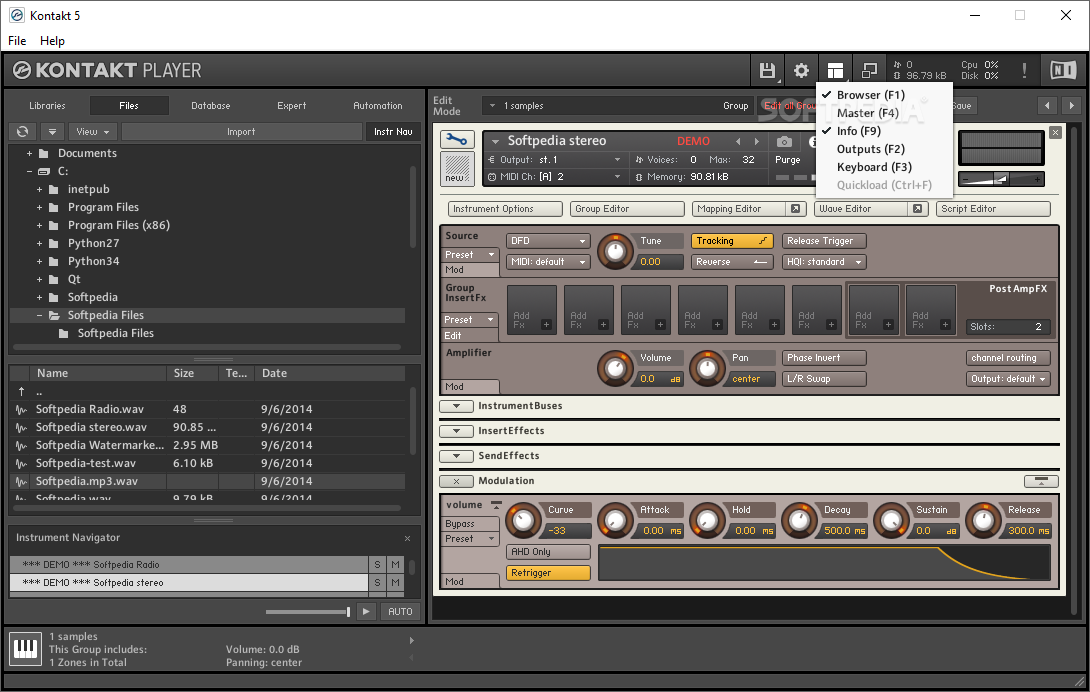This screenshot has width=1090, height=692.
Task: Go to next instrument arrow in Edit Mode
Action: tap(1071, 106)
